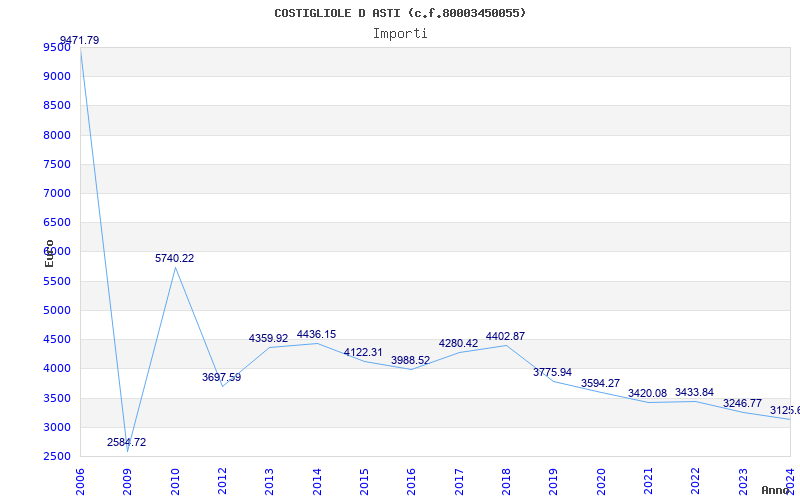Viewport: 800px width, 500px height.
Task: Click the 2012 x-axis year label
Action: [x=222, y=482]
